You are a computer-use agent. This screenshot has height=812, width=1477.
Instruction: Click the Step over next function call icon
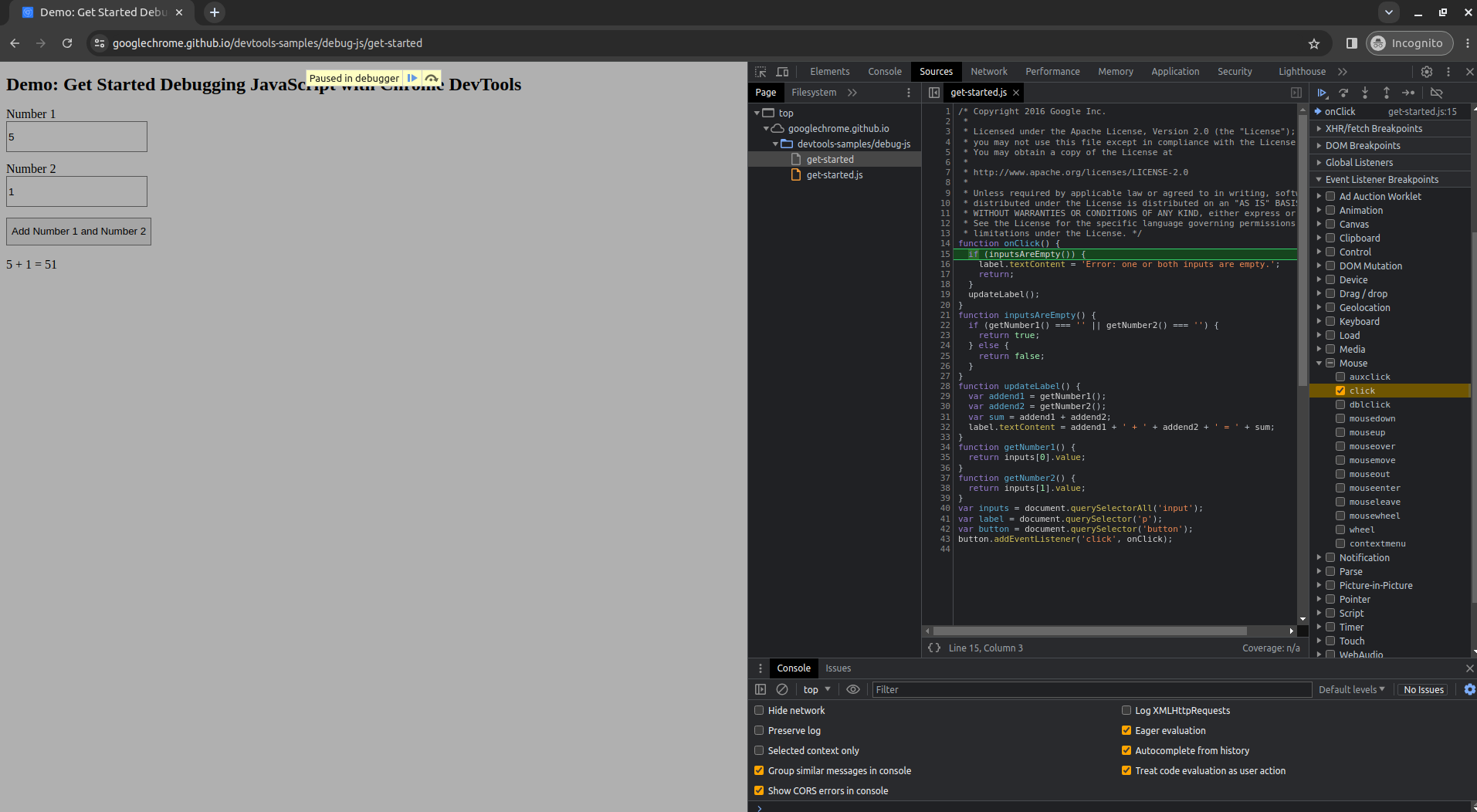tap(1343, 93)
